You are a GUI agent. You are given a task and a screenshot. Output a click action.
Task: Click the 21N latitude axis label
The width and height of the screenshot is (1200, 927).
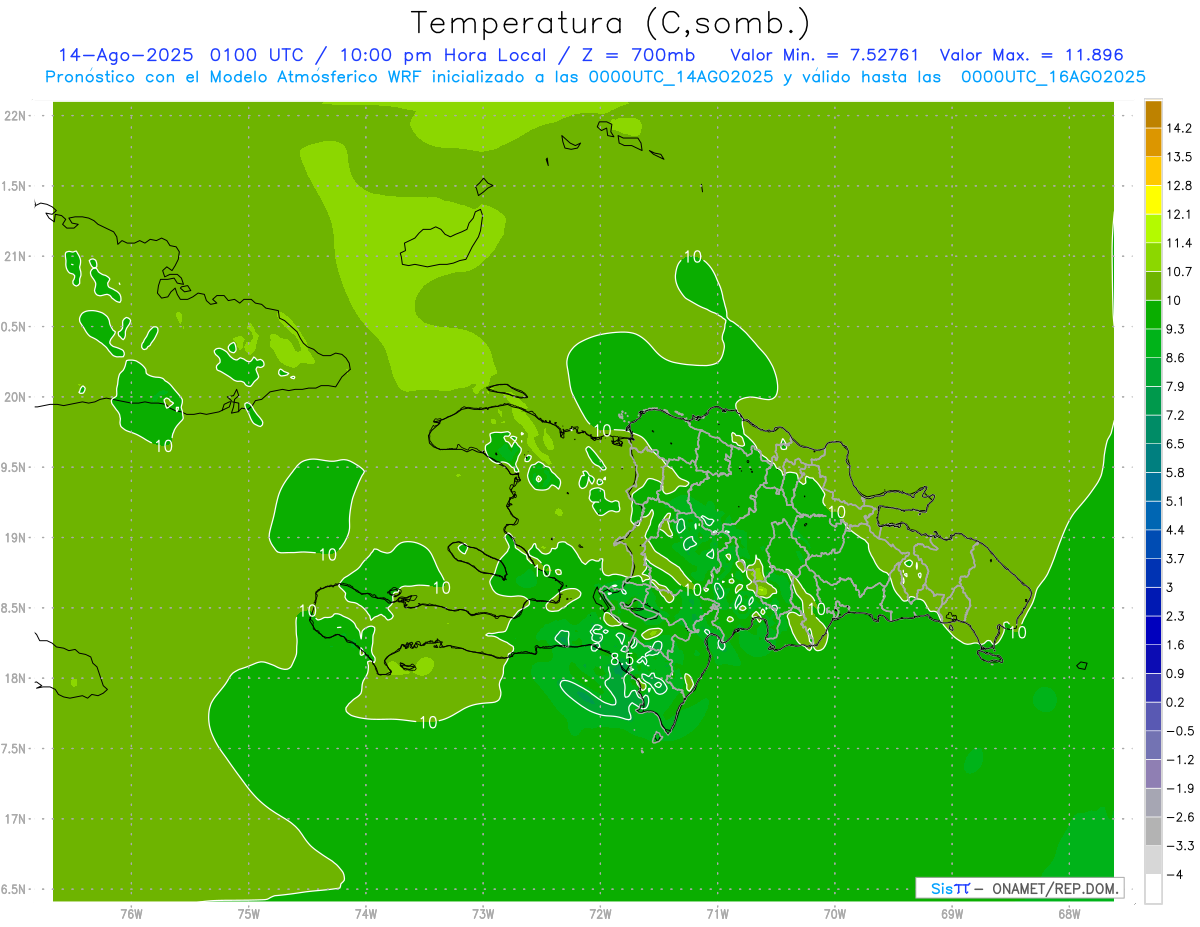16,257
